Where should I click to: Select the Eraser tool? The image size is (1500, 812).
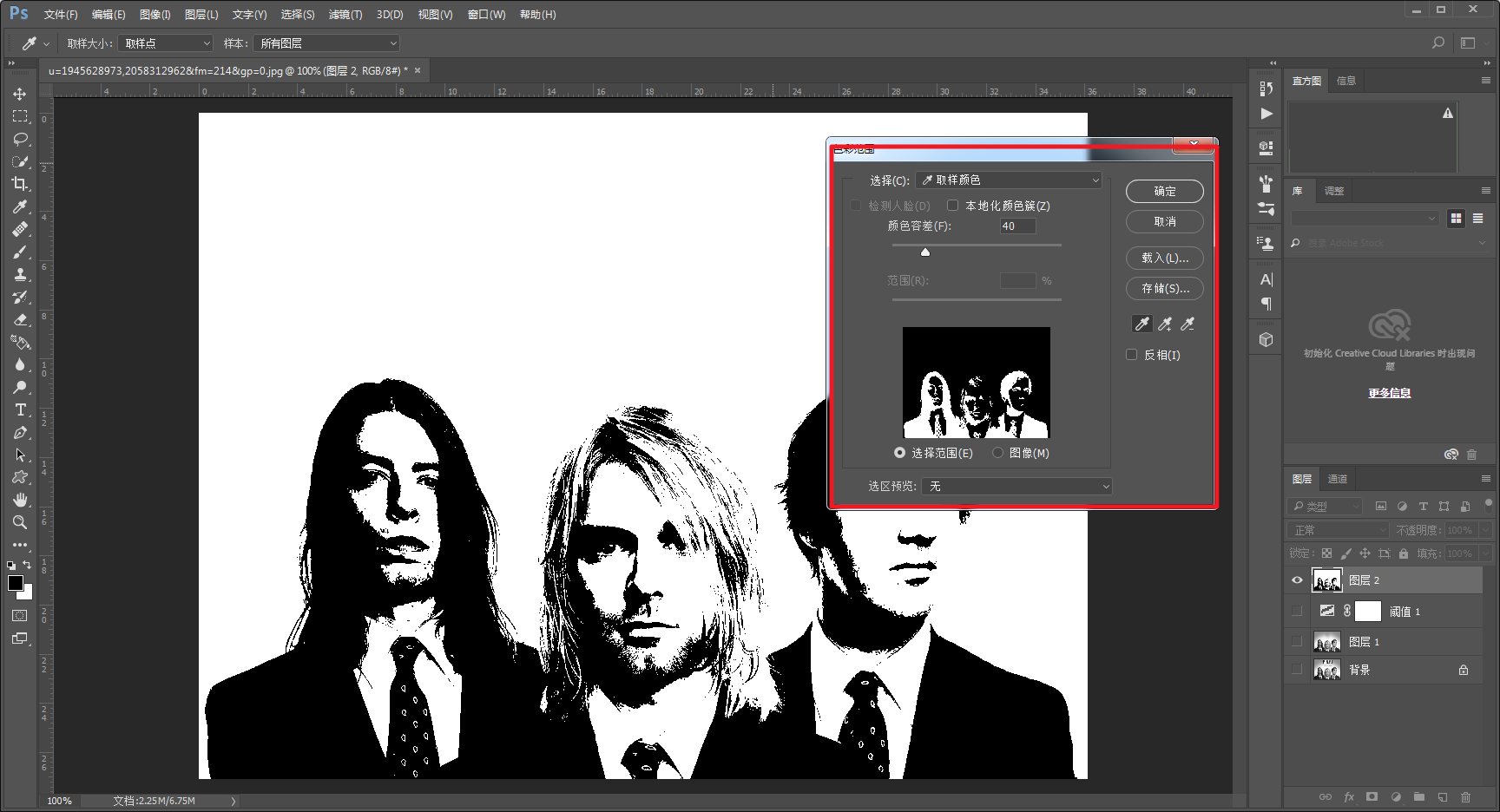pos(20,319)
